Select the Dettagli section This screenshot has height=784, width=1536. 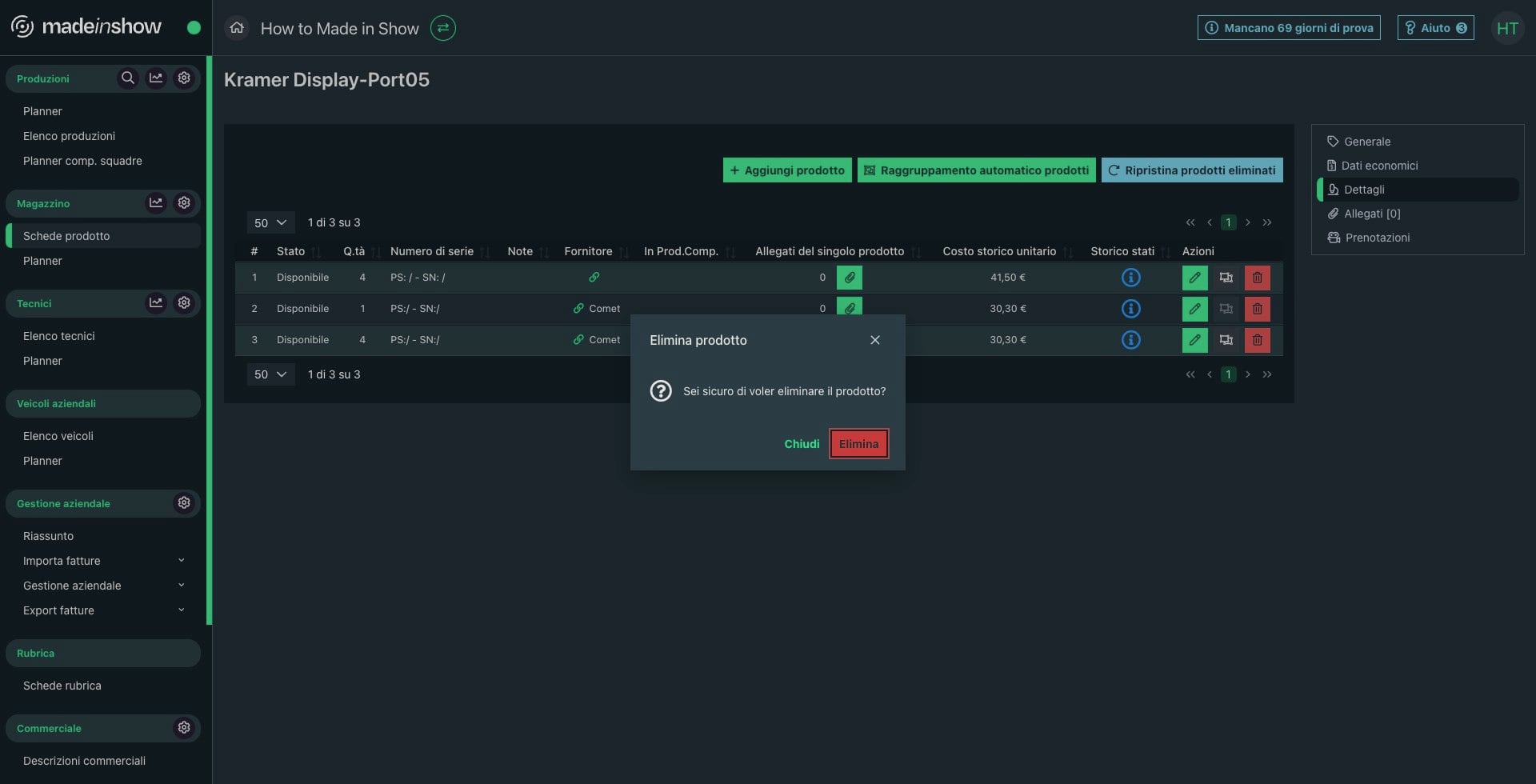(1418, 190)
